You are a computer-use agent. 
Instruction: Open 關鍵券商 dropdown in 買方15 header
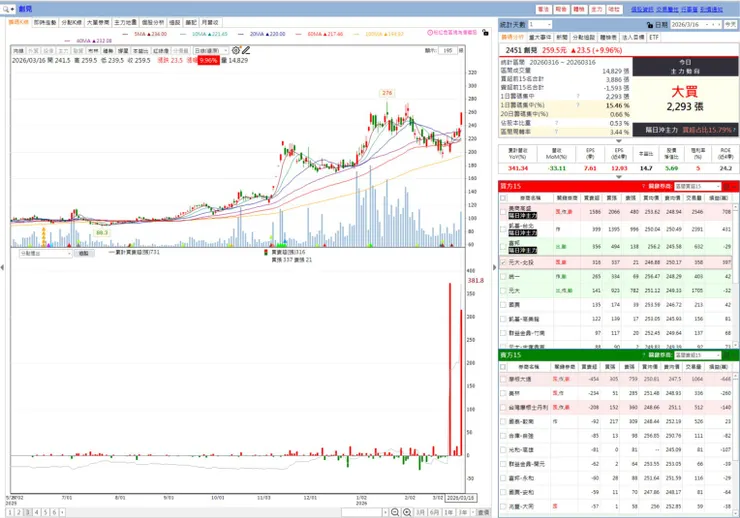(x=698, y=186)
